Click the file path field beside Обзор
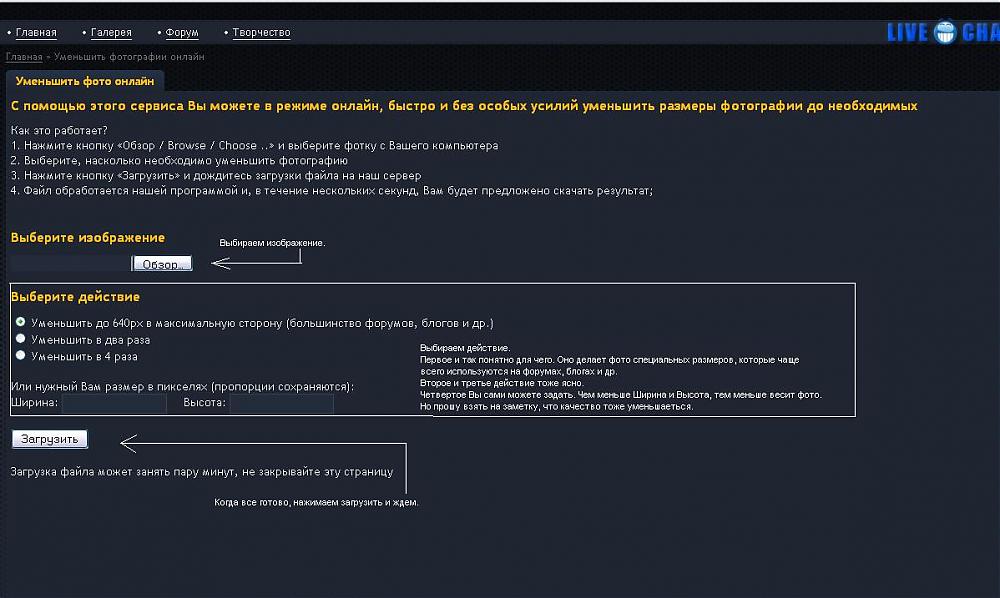1000x598 pixels. click(x=70, y=264)
